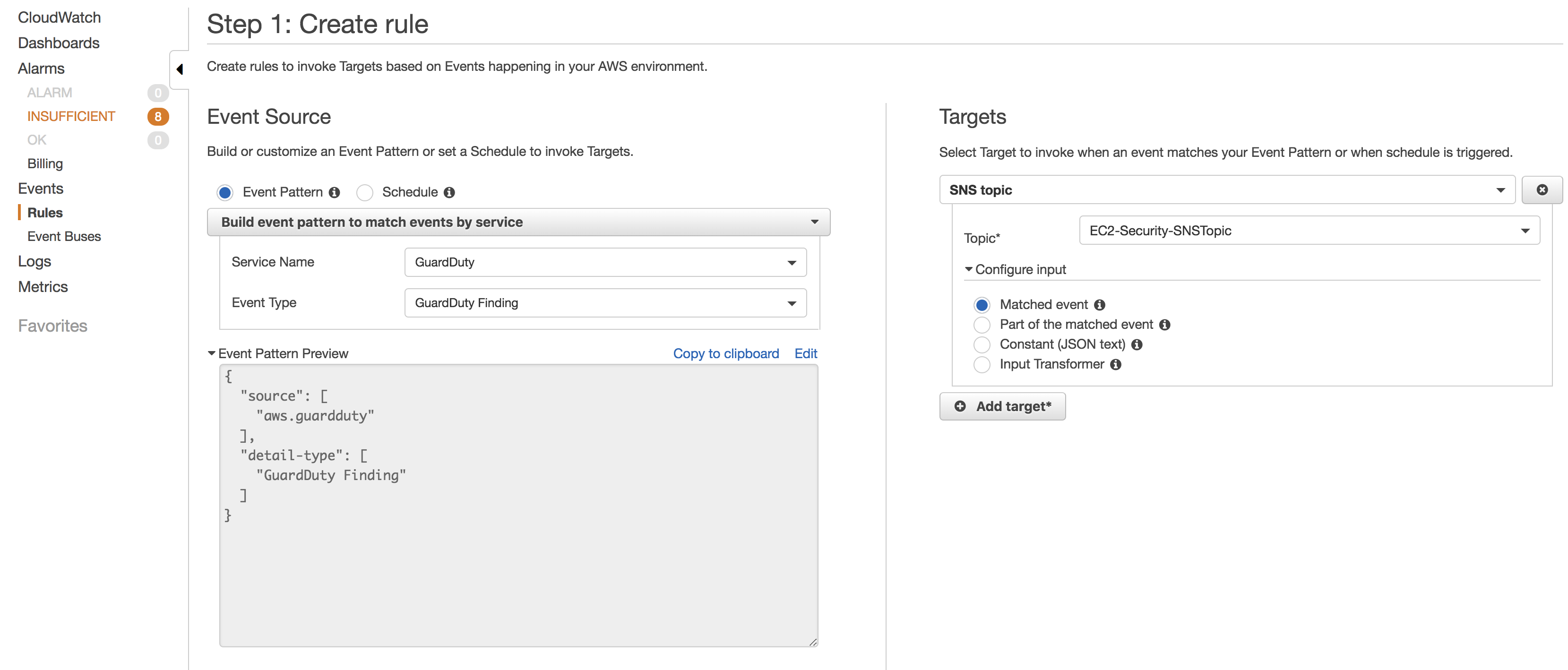Select the Schedule radio button
The height and width of the screenshot is (670, 1568).
point(365,193)
